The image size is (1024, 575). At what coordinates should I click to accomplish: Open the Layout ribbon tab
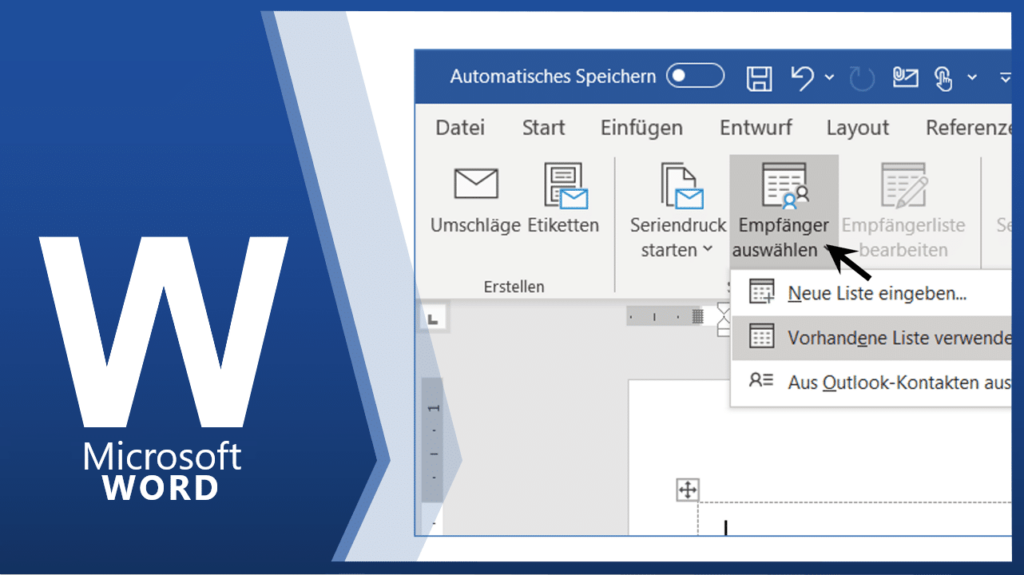(x=857, y=128)
